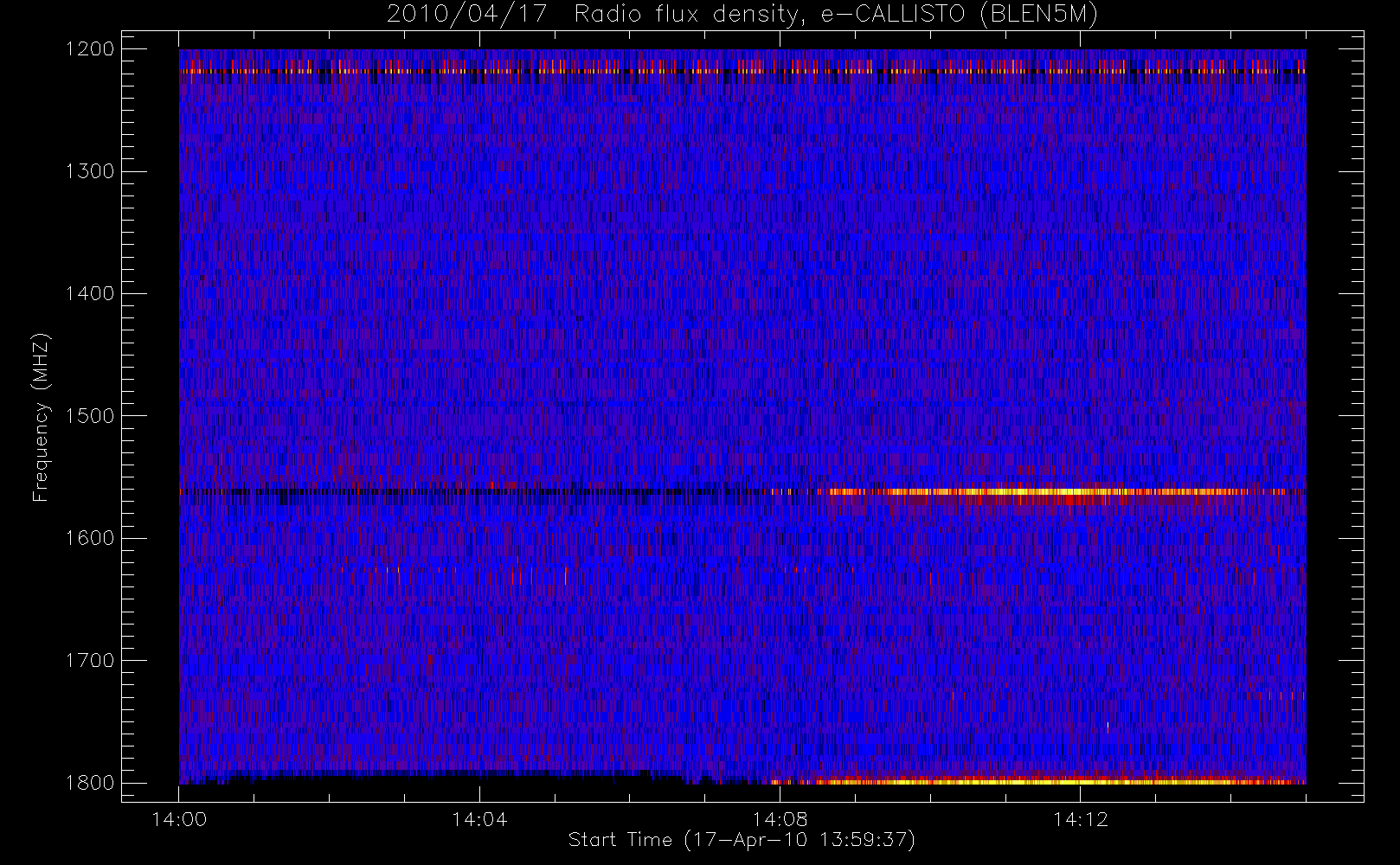Click the 14:00 time tick label
Image resolution: width=1400 pixels, height=865 pixels.
[x=179, y=819]
